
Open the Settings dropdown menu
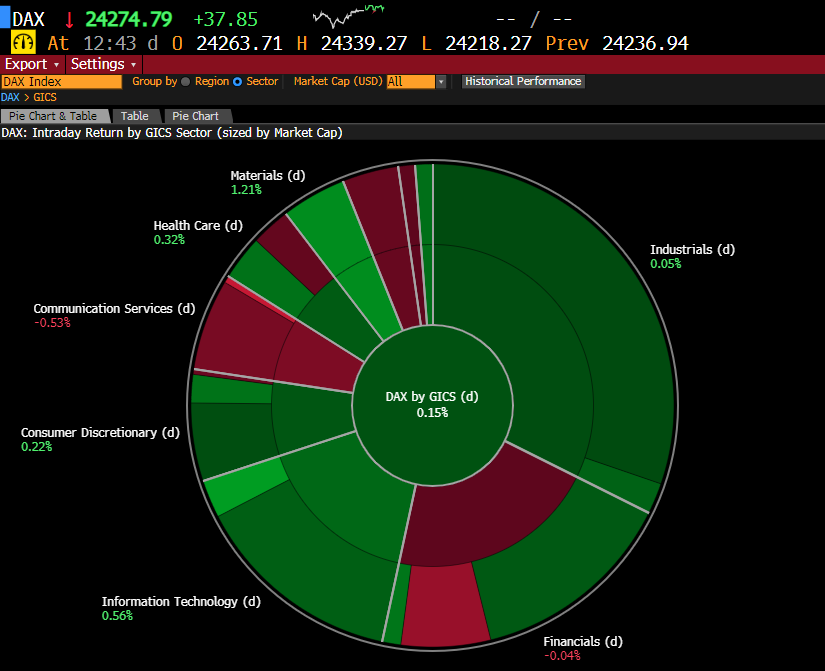point(104,64)
